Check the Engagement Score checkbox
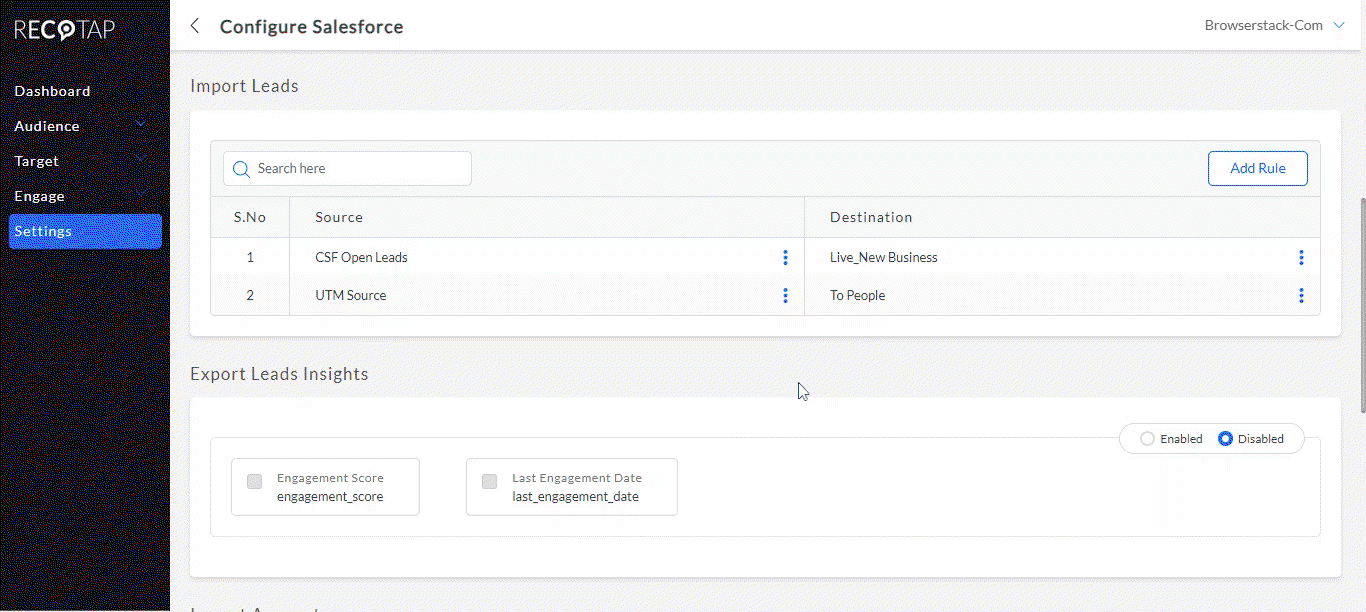This screenshot has height=612, width=1366. point(255,482)
